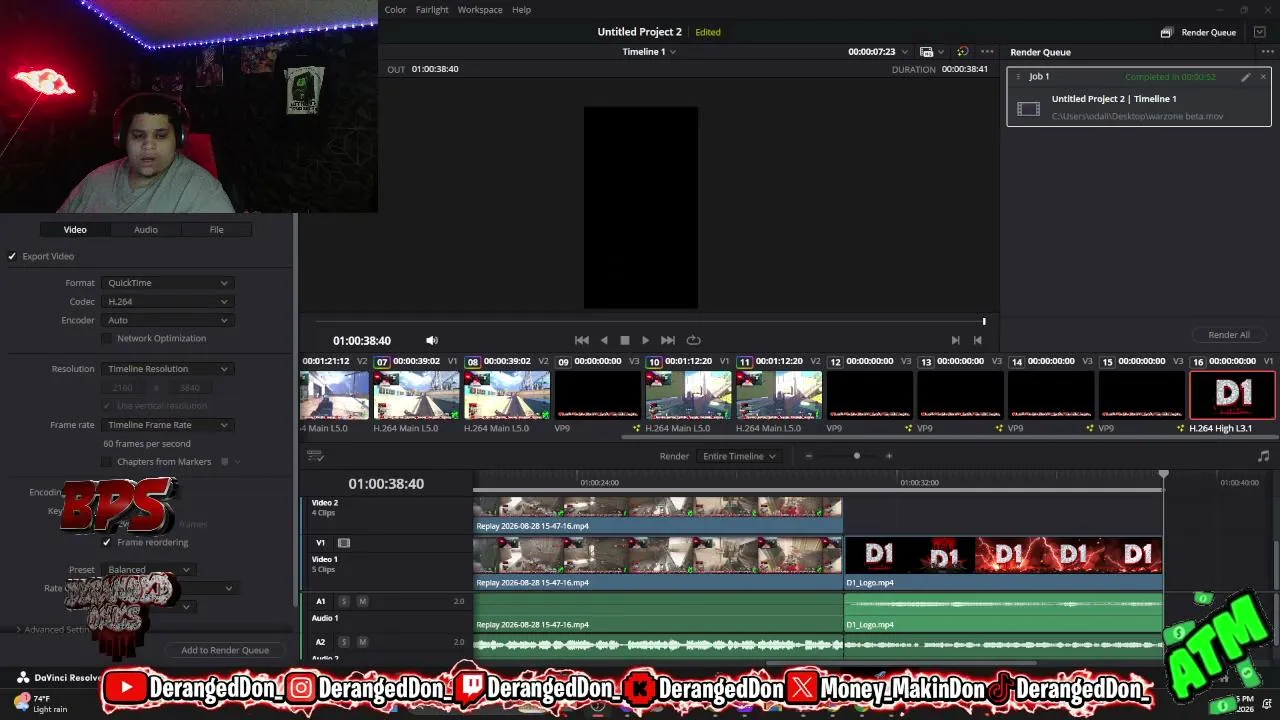The image size is (1280, 720).
Task: Switch to the File settings tab
Action: (216, 230)
